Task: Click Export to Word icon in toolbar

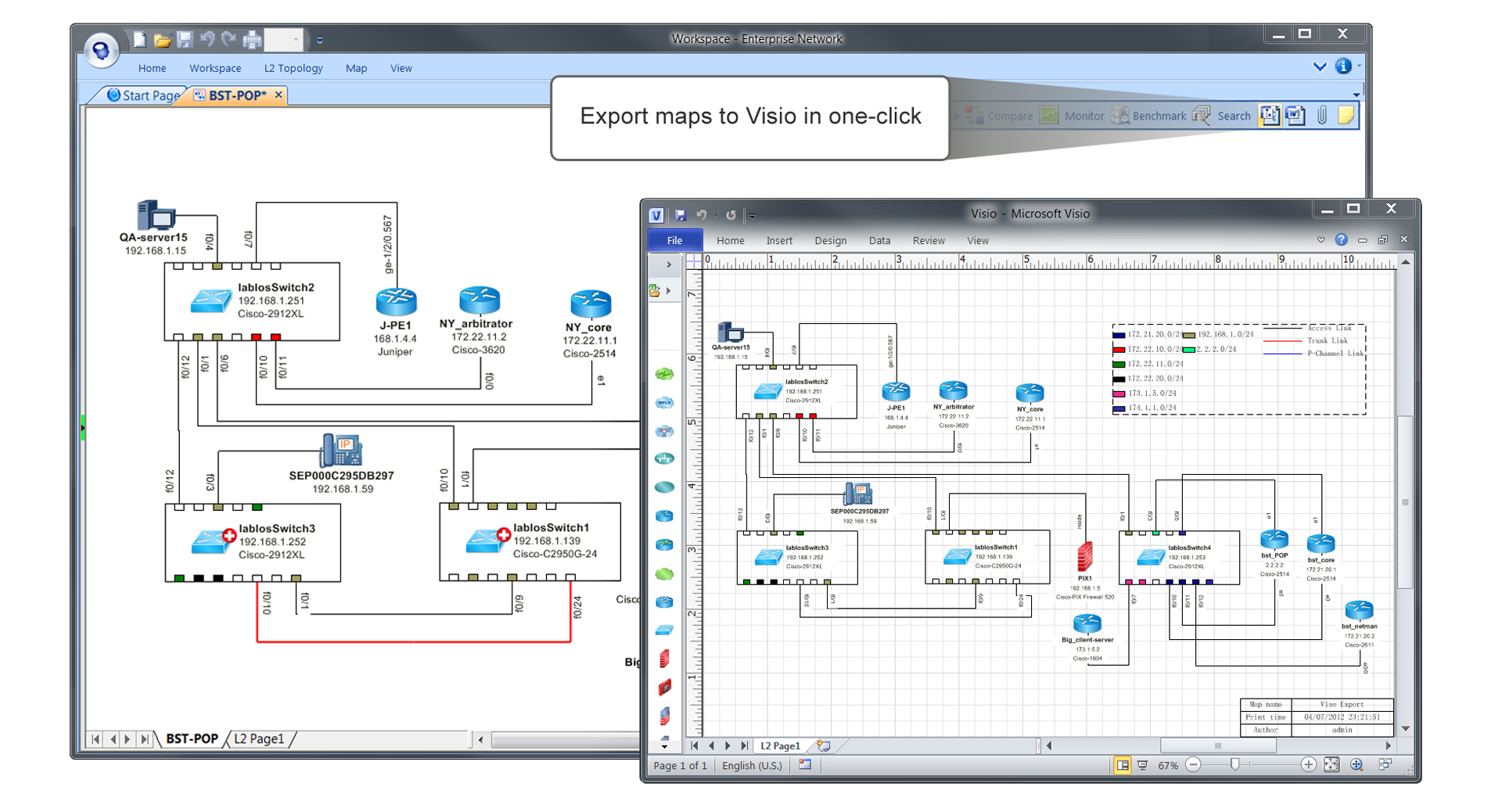Action: pyautogui.click(x=1295, y=116)
